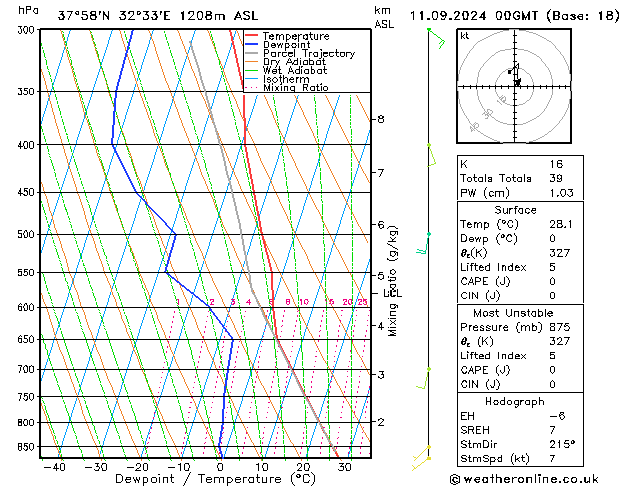Click the wind barb at 300 hPa

434,36
